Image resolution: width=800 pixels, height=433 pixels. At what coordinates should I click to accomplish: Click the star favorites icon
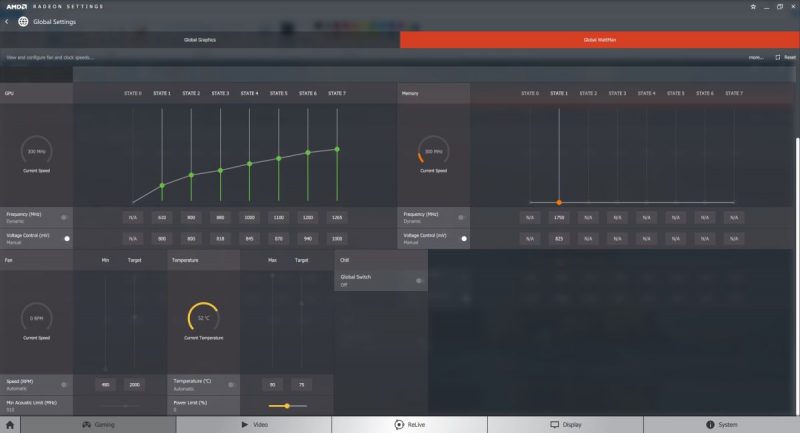[x=753, y=7]
